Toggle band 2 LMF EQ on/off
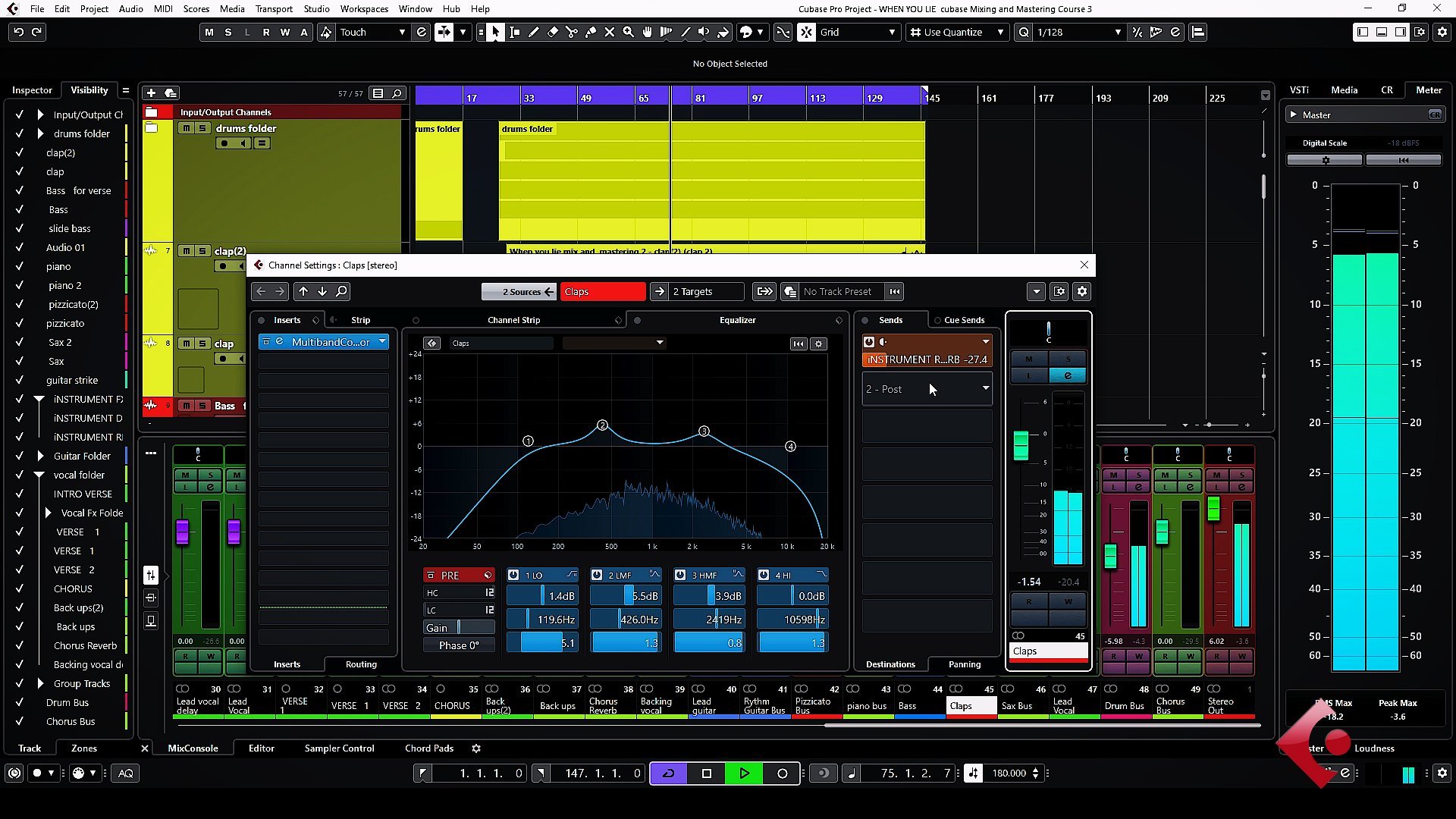Screen dimensions: 1456x819 [x=597, y=575]
